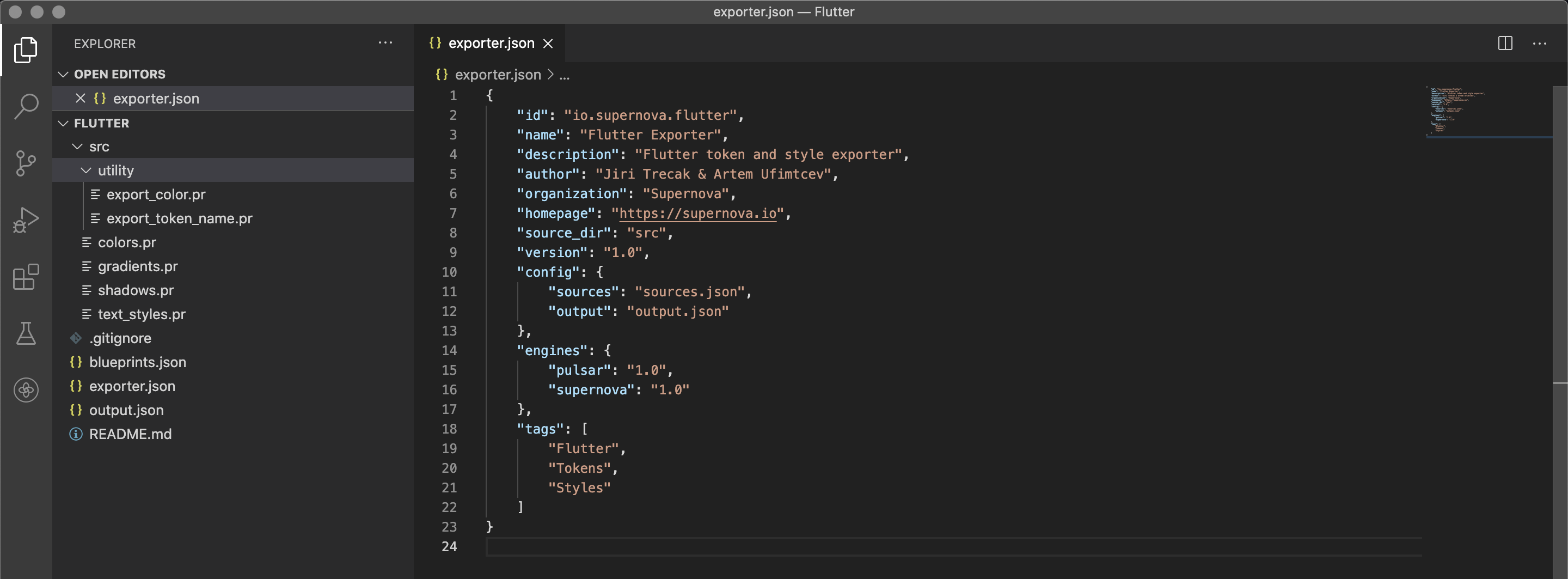
Task: Open editor more actions menu
Action: pyautogui.click(x=1539, y=43)
